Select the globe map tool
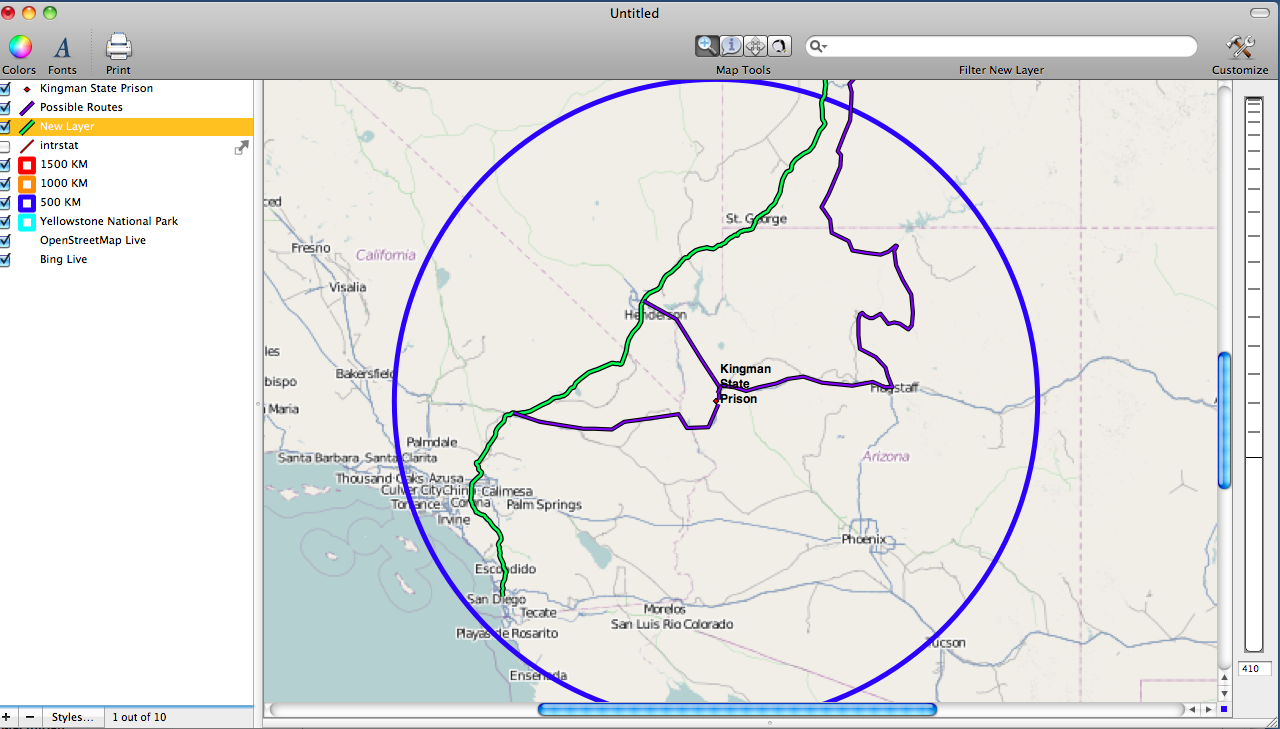This screenshot has width=1280, height=729. pos(779,45)
